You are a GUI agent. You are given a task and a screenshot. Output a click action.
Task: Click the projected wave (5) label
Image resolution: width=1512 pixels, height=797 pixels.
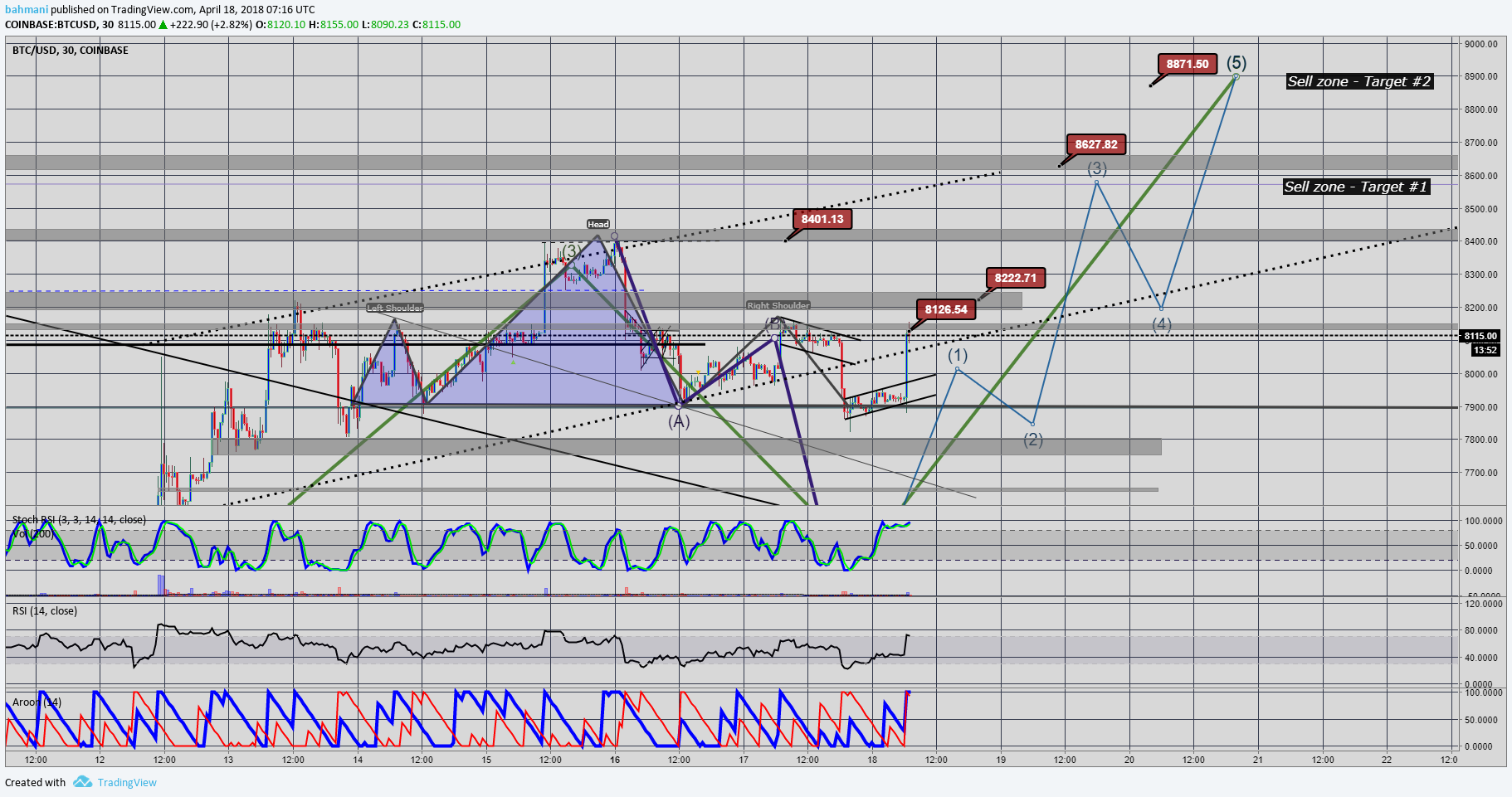coord(1236,62)
